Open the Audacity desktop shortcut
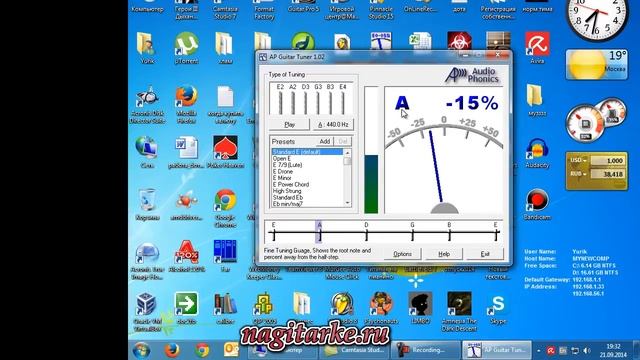This screenshot has width=640, height=360. tap(537, 148)
